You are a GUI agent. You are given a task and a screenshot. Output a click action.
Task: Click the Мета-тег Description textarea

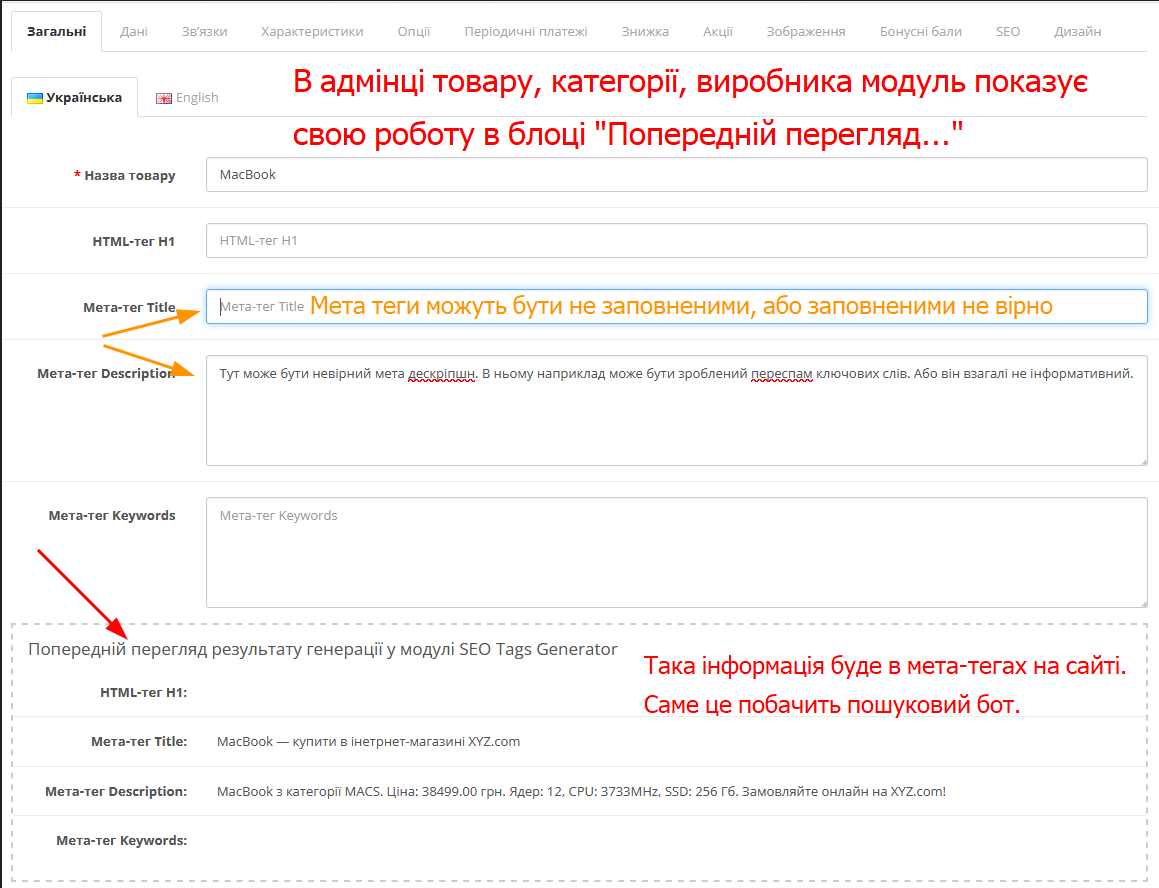[x=676, y=410]
